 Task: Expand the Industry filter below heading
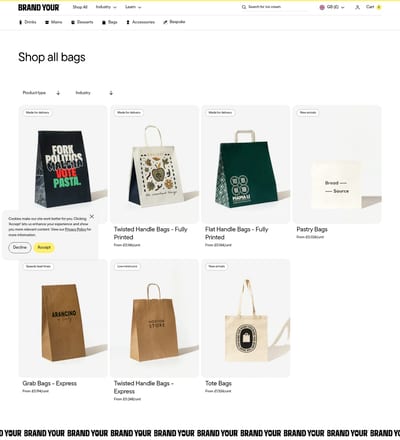(94, 93)
